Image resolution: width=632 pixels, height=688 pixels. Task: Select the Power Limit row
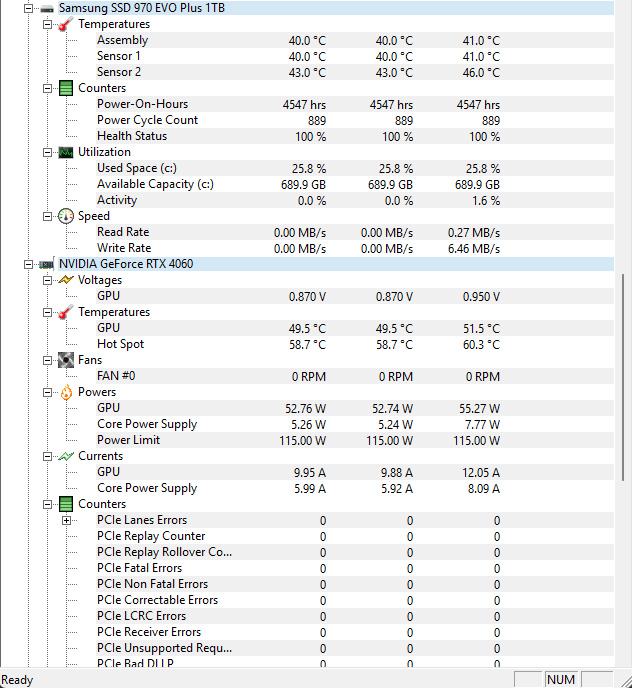(x=128, y=440)
